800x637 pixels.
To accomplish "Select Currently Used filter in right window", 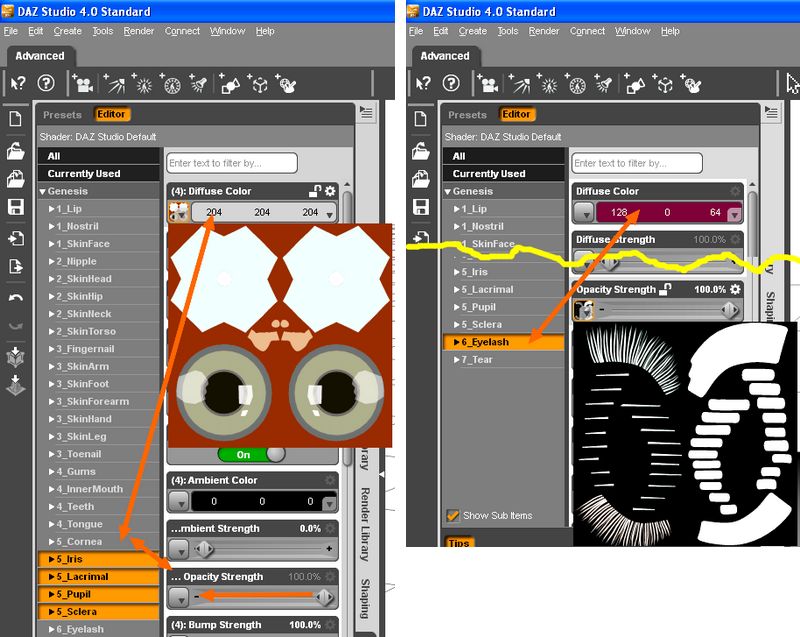I will 504,173.
